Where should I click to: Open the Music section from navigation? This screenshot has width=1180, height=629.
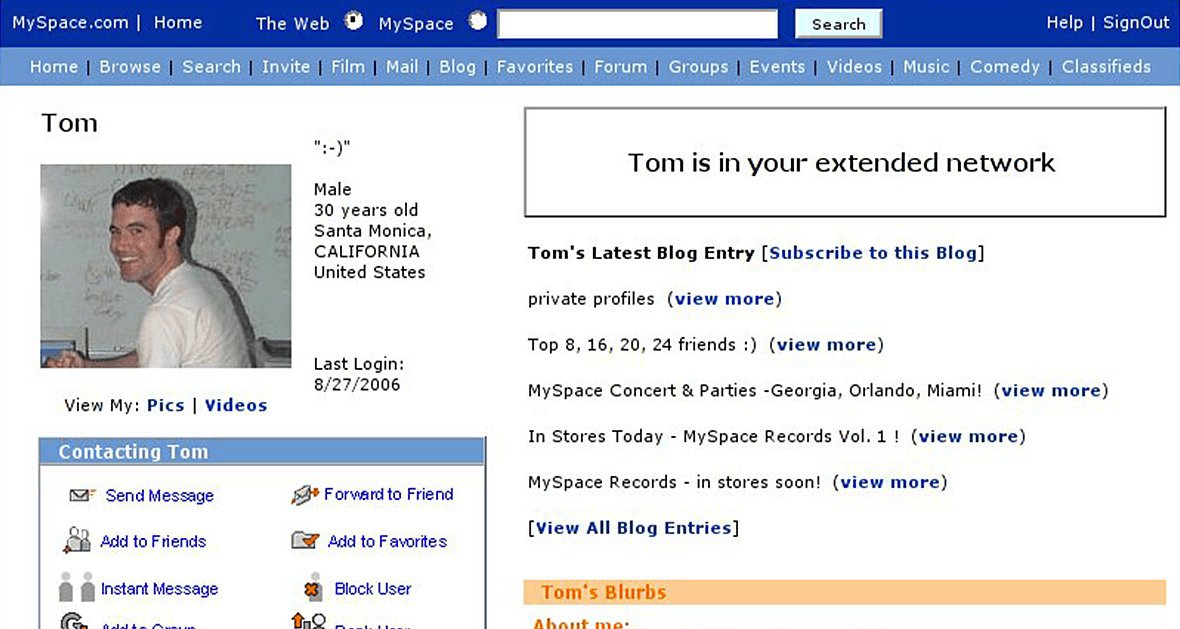(926, 67)
